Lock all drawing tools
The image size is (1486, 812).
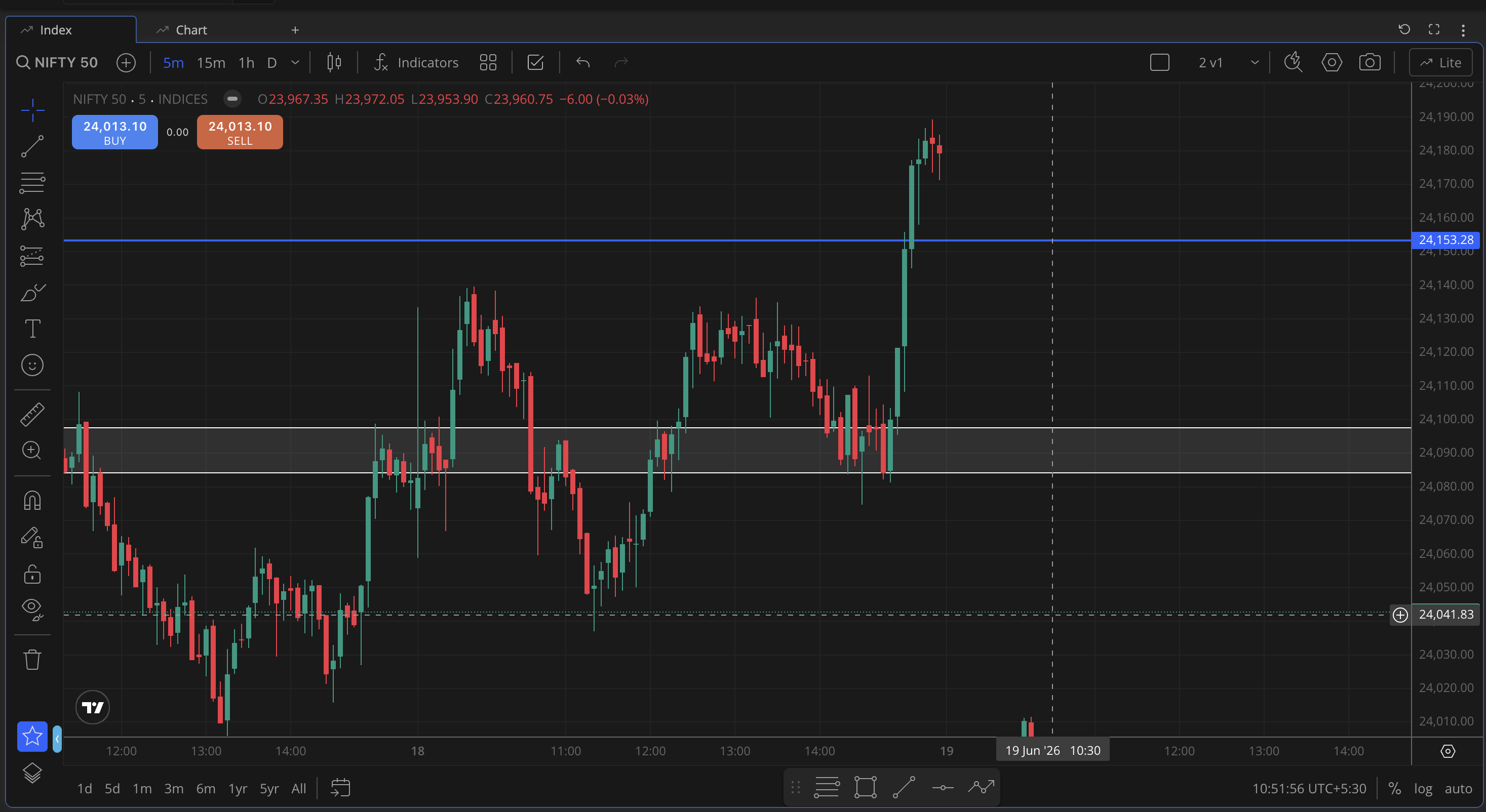pyautogui.click(x=32, y=574)
